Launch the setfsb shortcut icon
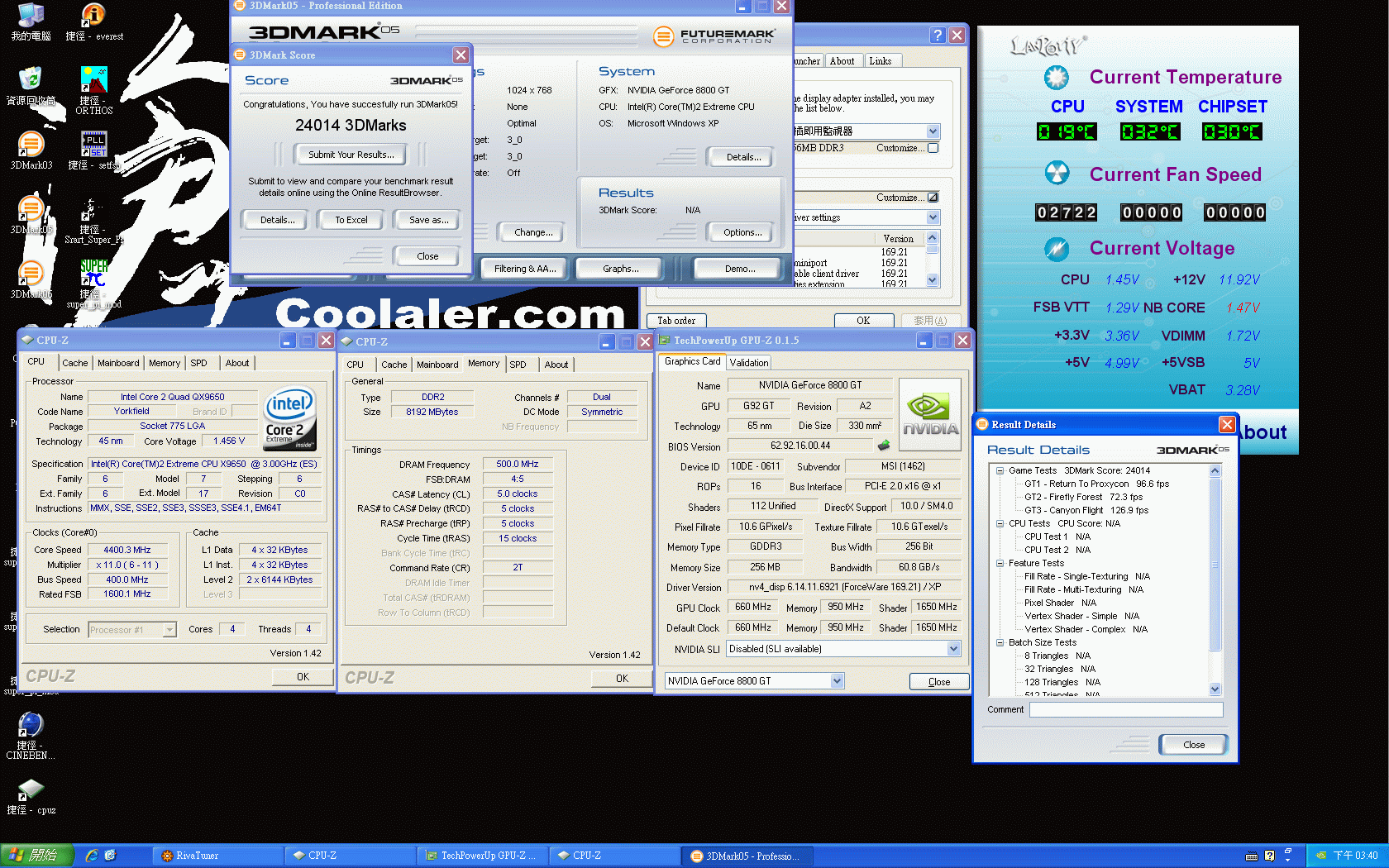 (93, 150)
